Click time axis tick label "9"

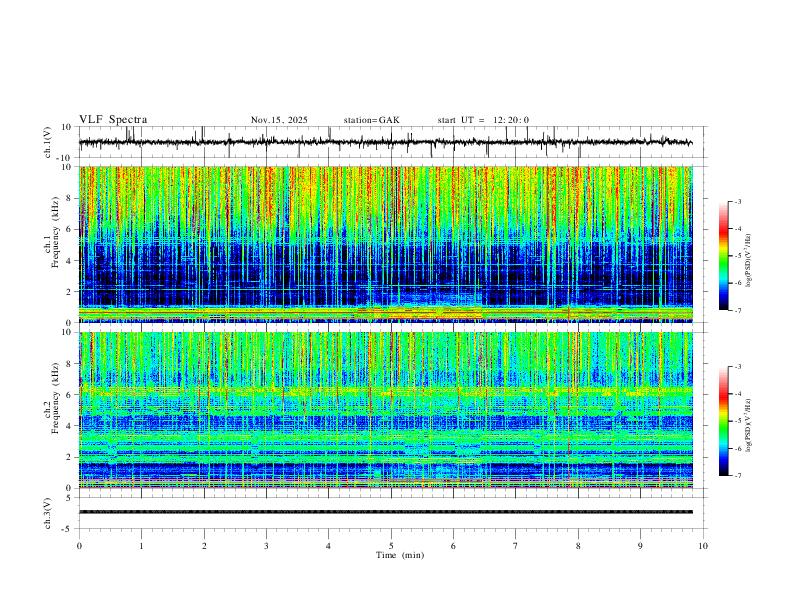pos(640,546)
